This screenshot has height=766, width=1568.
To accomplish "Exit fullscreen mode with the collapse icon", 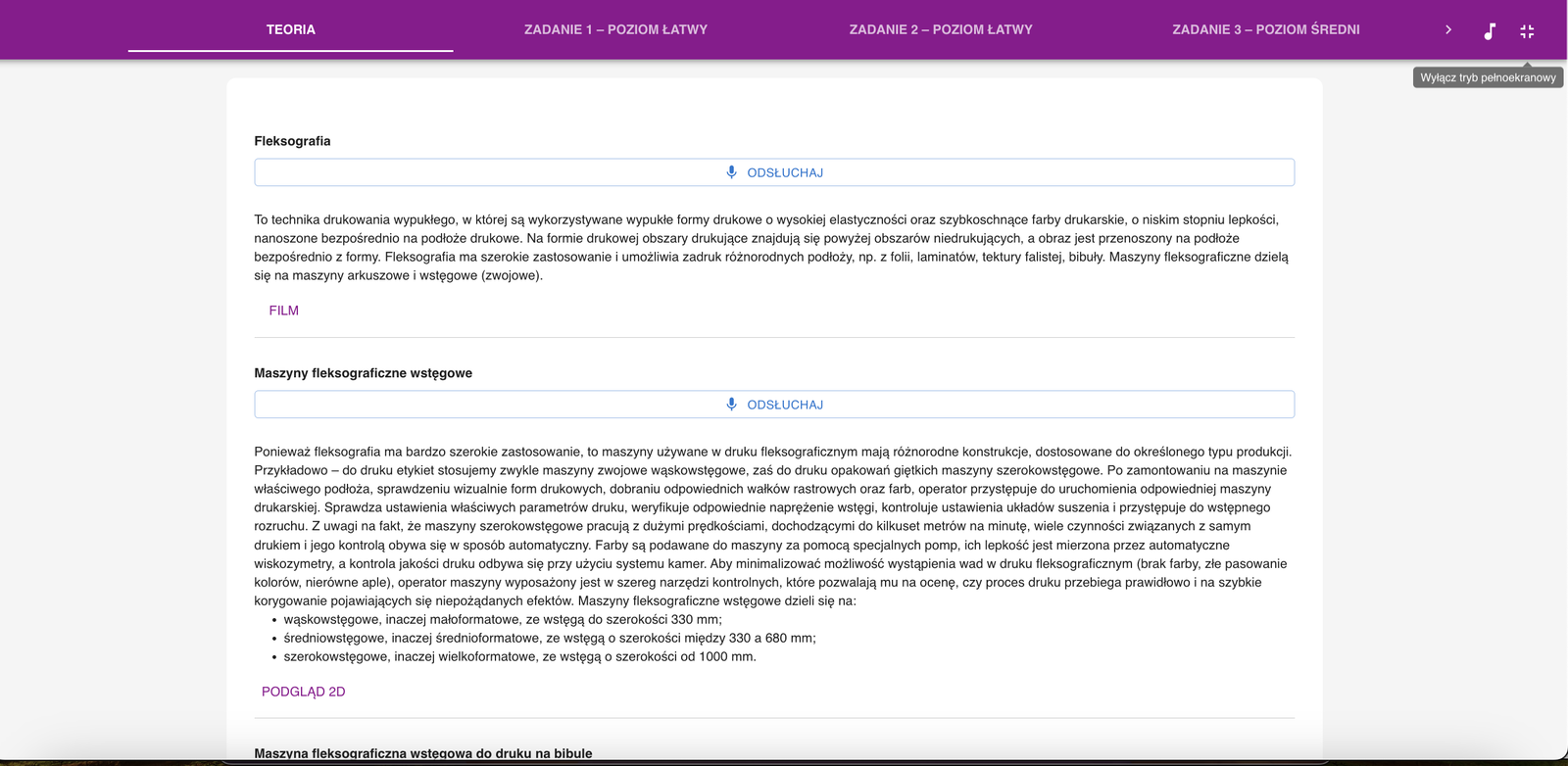I will pos(1527,30).
